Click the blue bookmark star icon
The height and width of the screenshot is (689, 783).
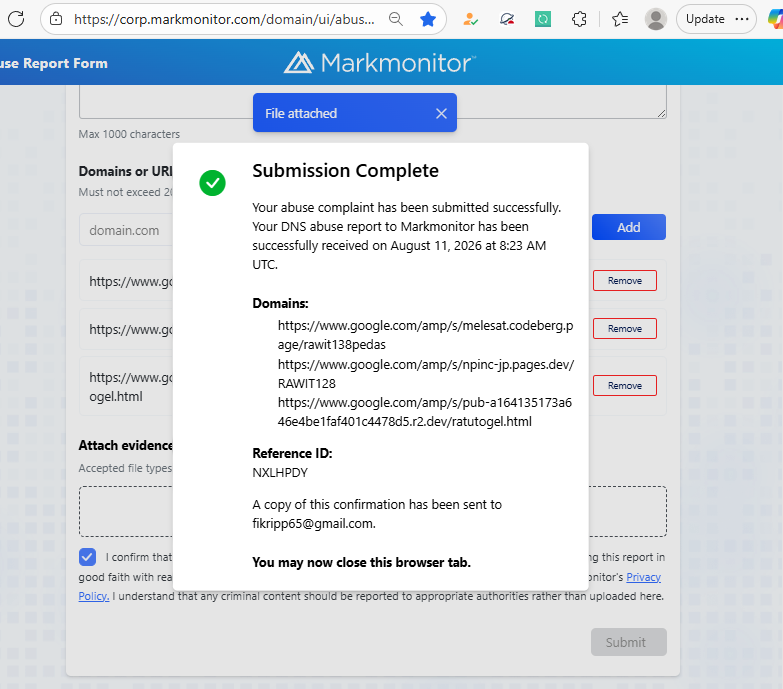coord(428,19)
